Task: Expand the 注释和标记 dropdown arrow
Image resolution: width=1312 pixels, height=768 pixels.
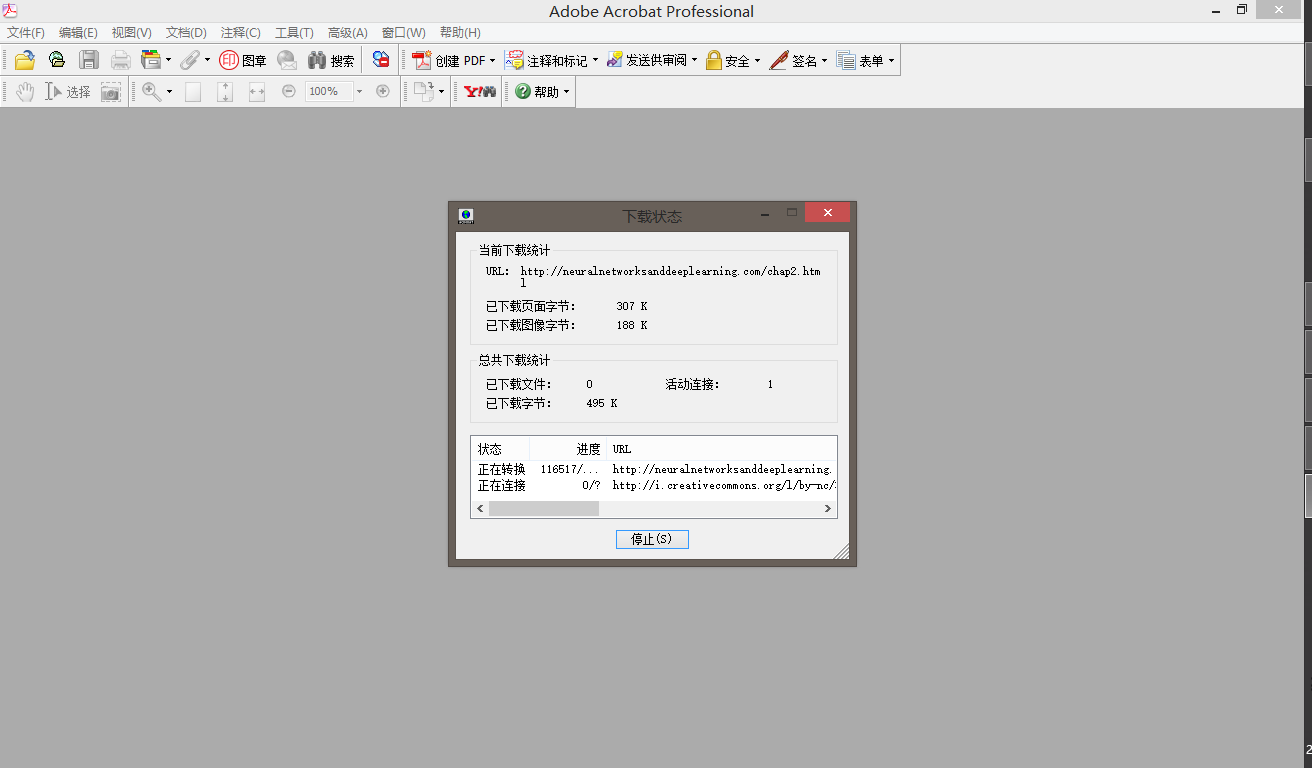Action: pos(595,60)
